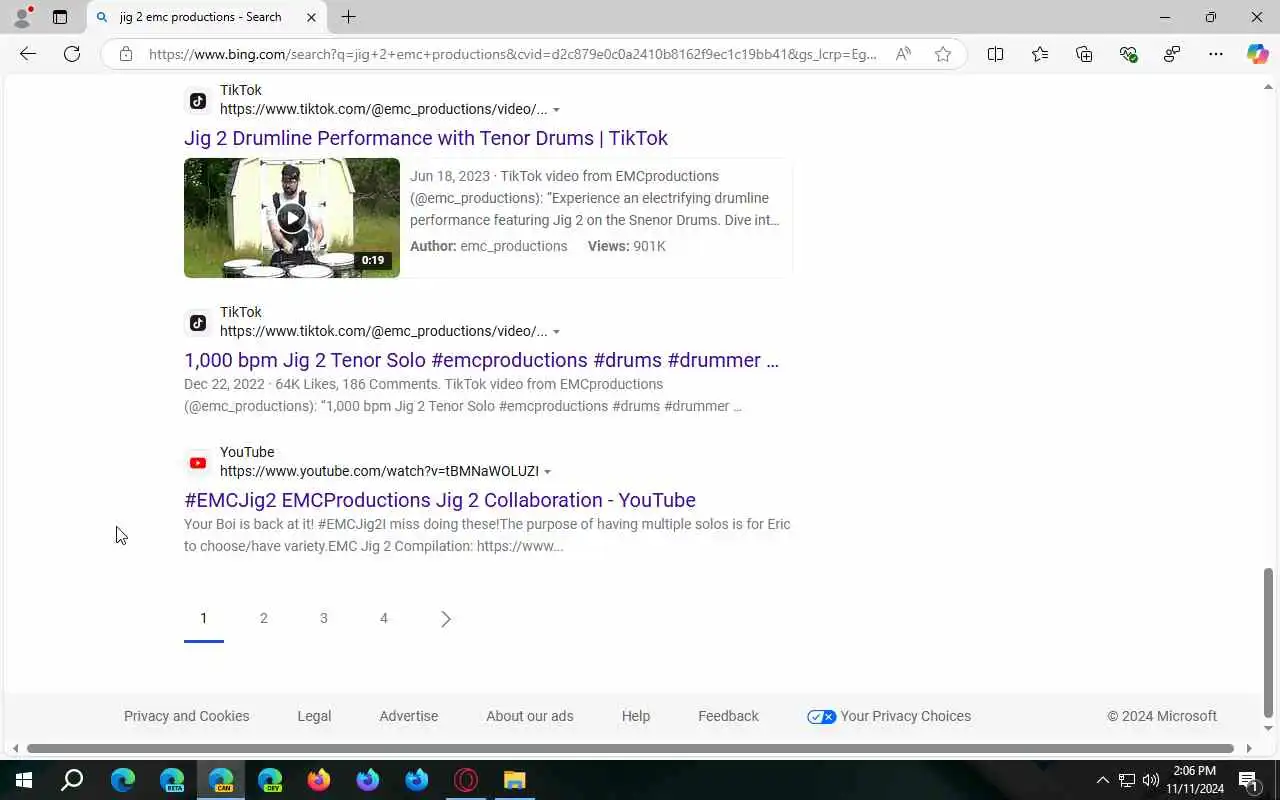The image size is (1280, 800).
Task: Refresh the Bing search page
Action: [72, 54]
